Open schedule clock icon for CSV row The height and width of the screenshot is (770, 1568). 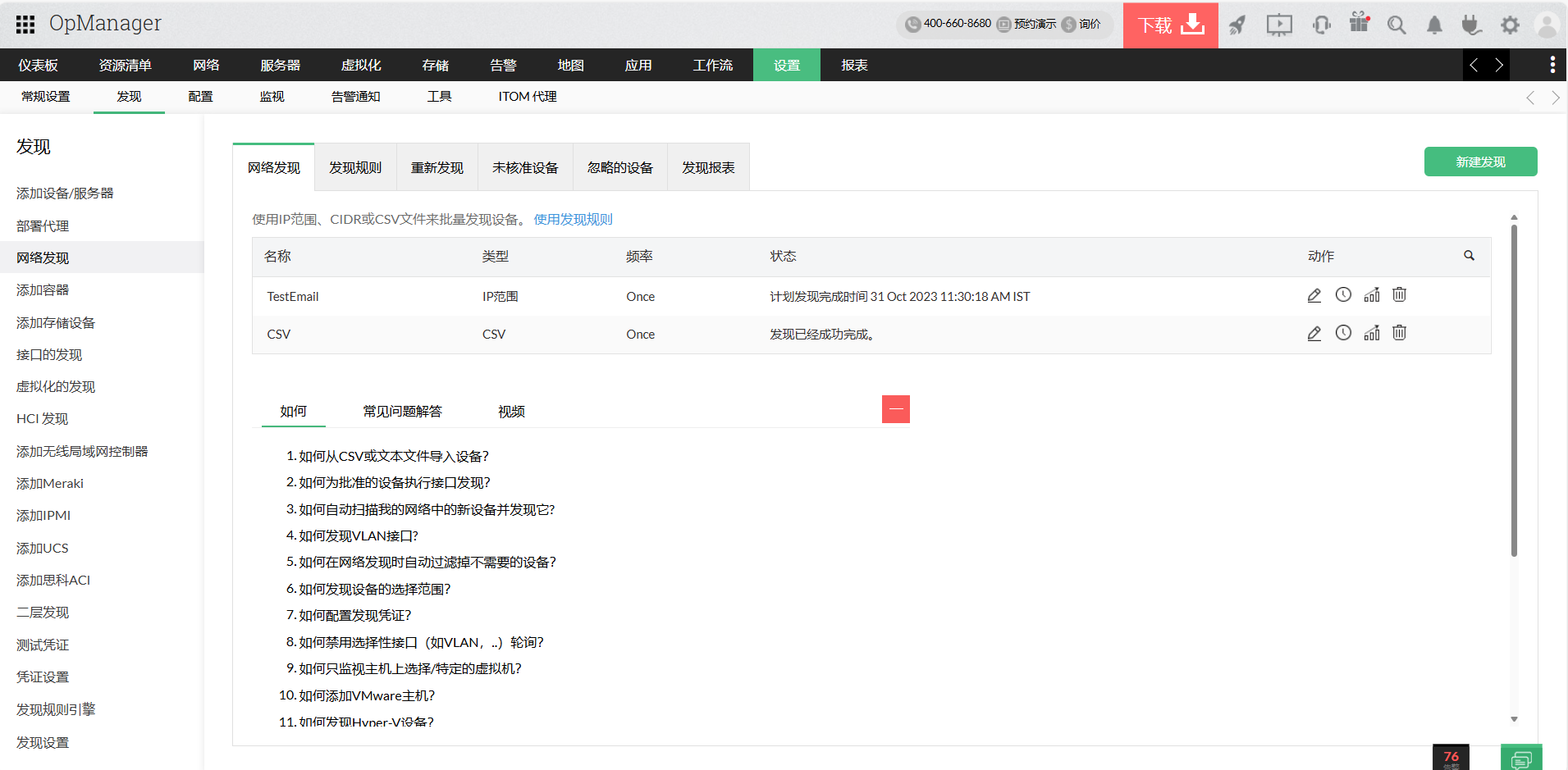(x=1343, y=333)
